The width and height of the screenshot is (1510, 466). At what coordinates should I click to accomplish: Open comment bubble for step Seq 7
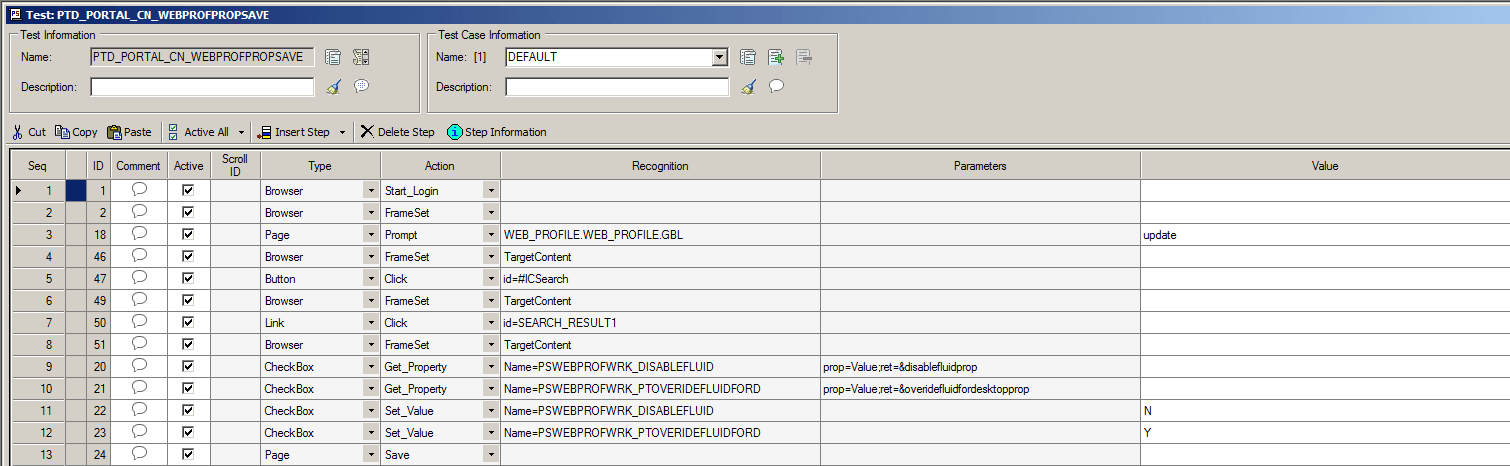[139, 322]
